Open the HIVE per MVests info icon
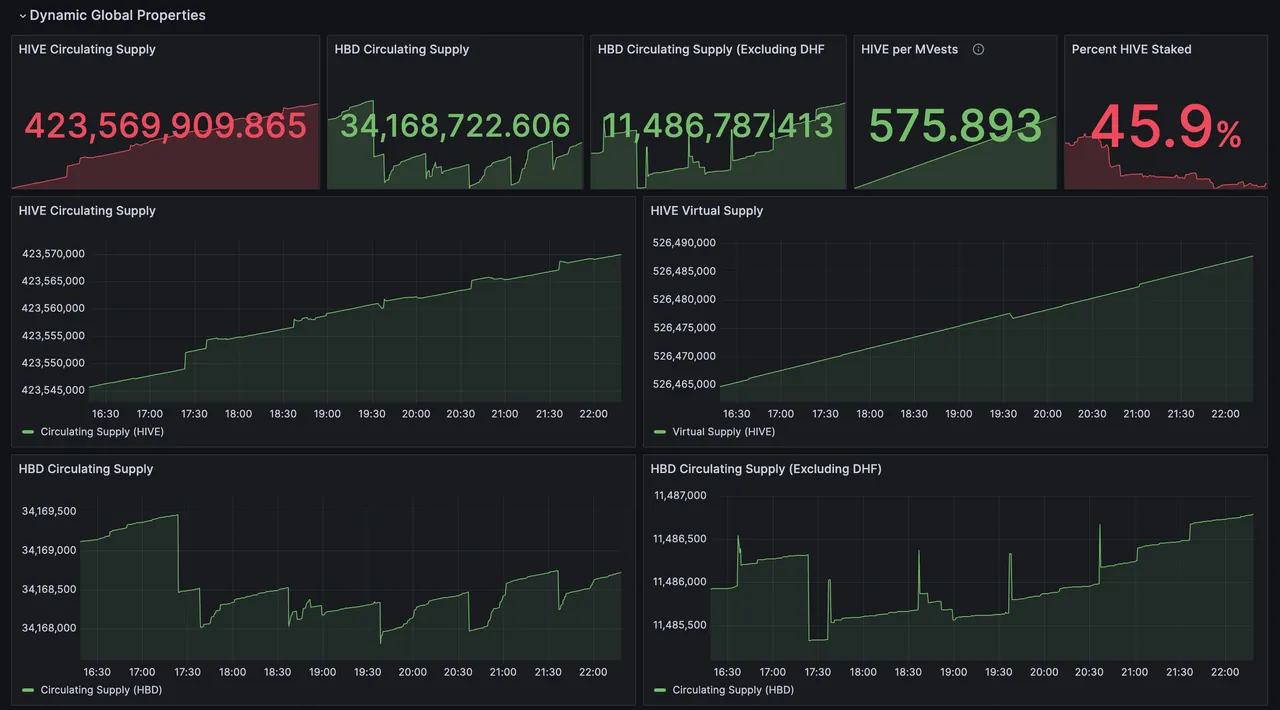This screenshot has height=710, width=1280. 978,49
